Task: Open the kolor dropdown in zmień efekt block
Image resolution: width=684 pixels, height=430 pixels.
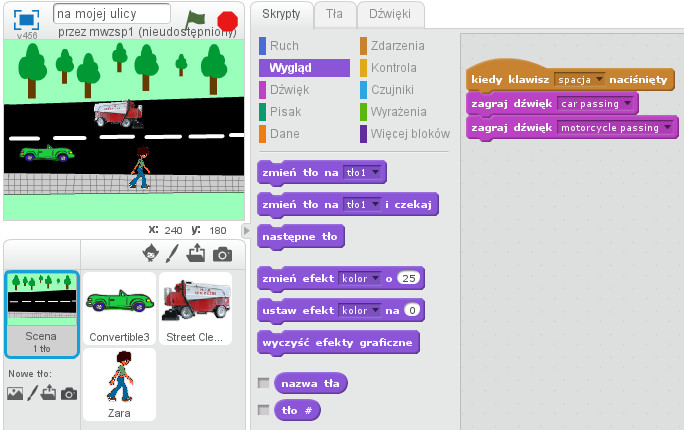Action: click(360, 278)
